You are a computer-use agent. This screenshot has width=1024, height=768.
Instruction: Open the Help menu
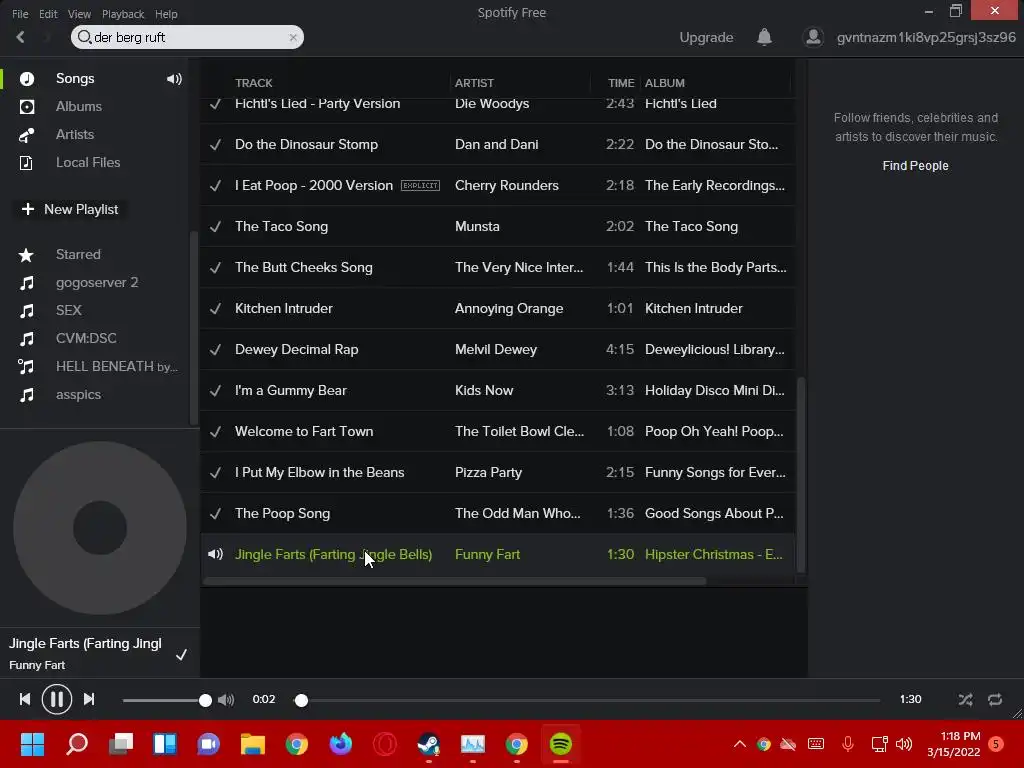click(x=166, y=14)
